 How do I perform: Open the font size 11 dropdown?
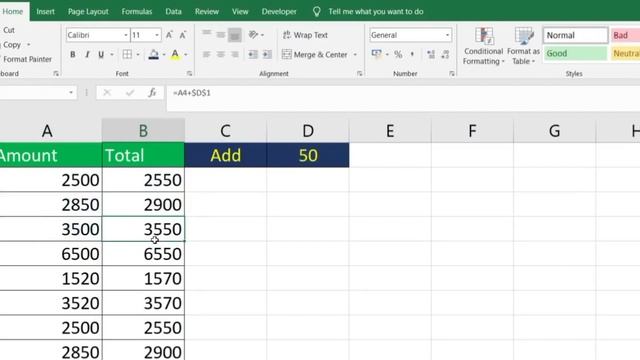pyautogui.click(x=157, y=35)
